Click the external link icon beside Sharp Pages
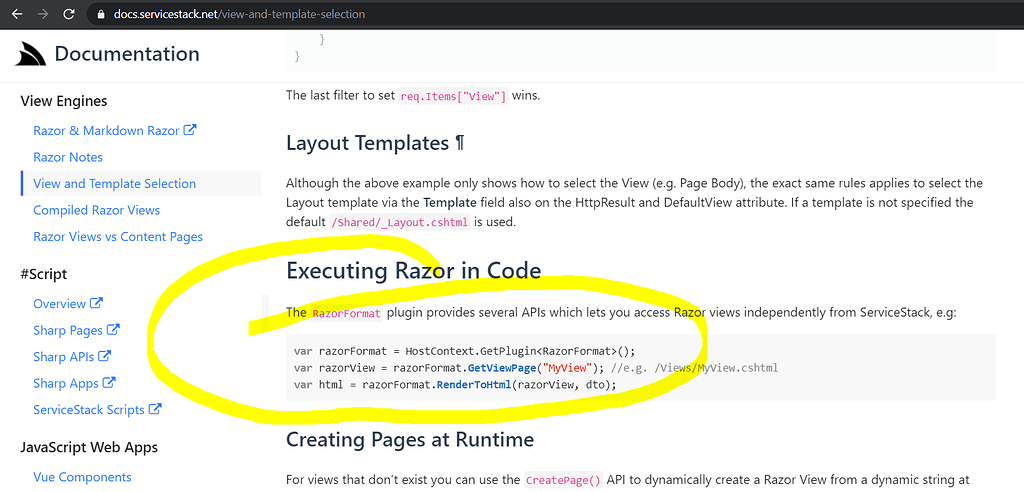1024x492 pixels. pos(113,330)
